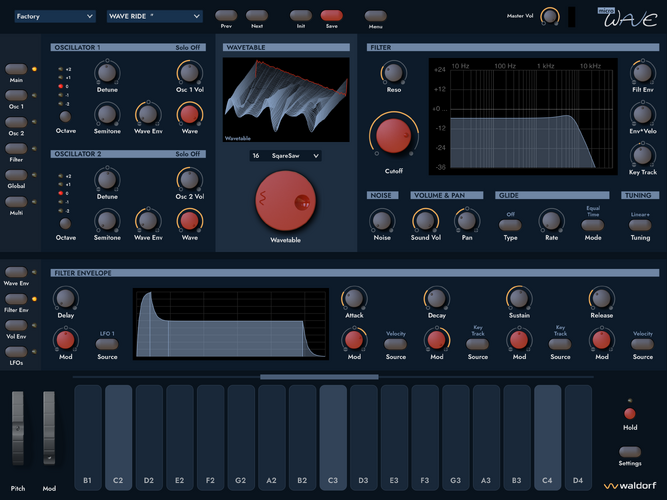Click Decay Mod Key Track Source selector

click(478, 344)
